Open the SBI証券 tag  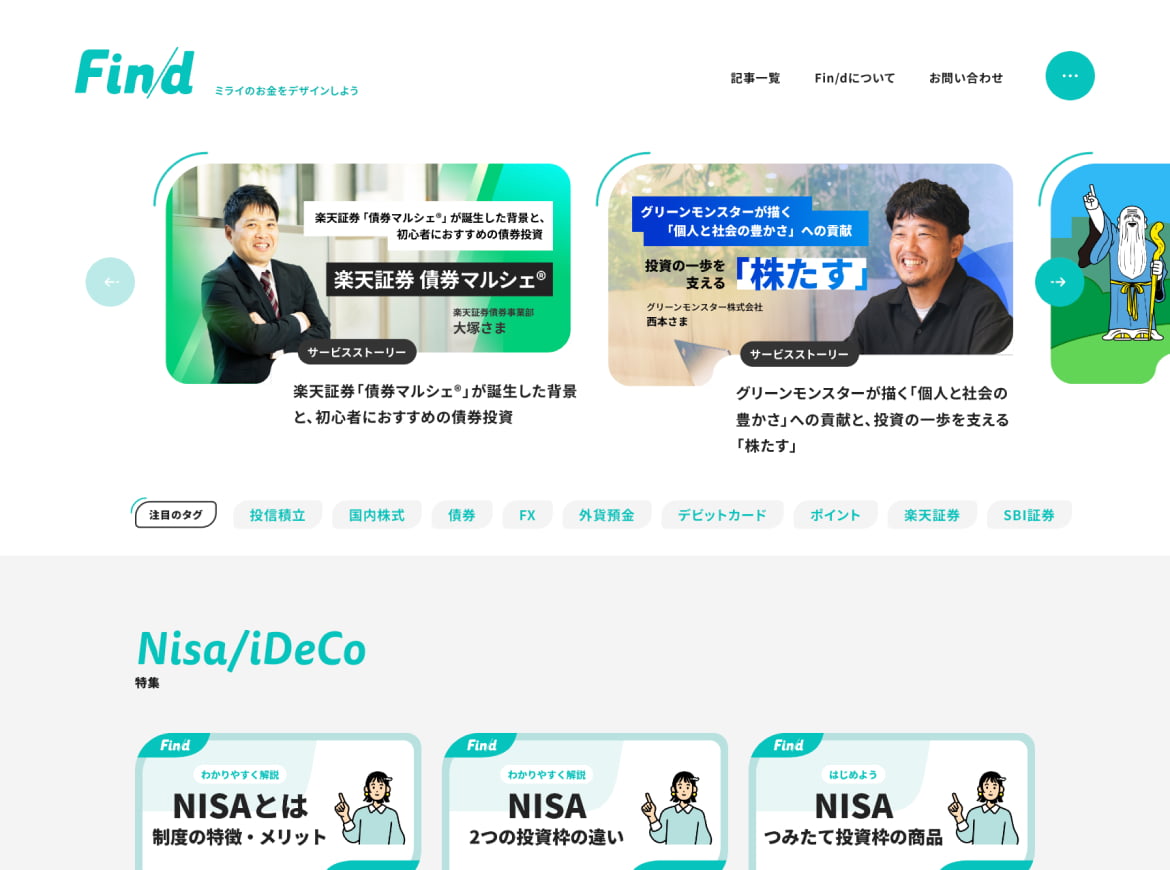pyautogui.click(x=1028, y=515)
